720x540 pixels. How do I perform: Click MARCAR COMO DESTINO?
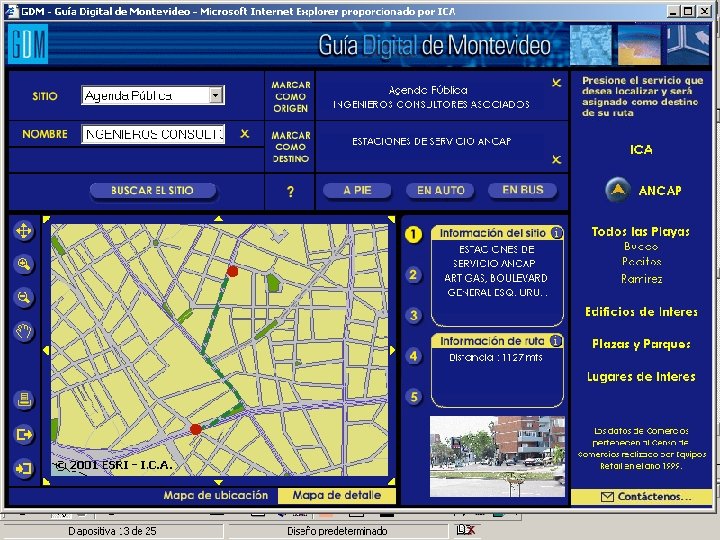point(291,147)
